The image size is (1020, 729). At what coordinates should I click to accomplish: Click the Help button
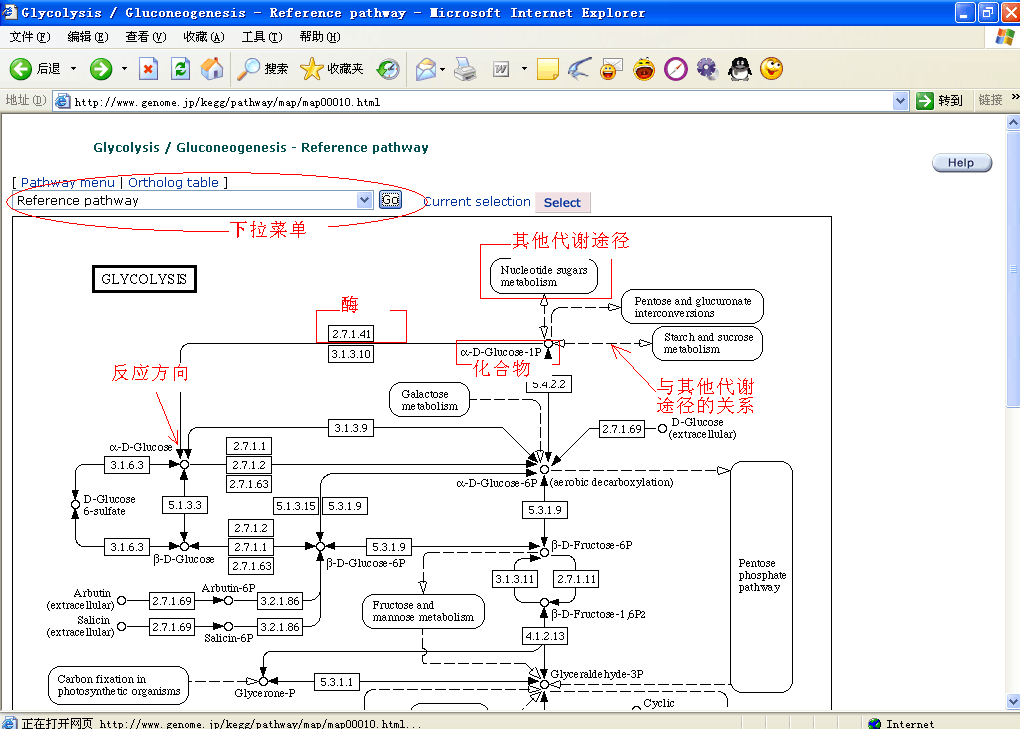[x=961, y=163]
